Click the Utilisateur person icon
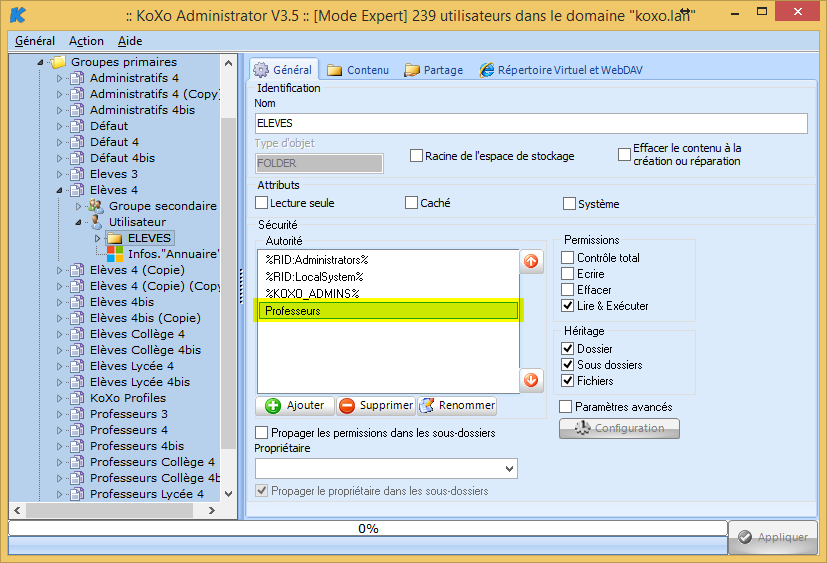This screenshot has width=827, height=563. coord(96,222)
